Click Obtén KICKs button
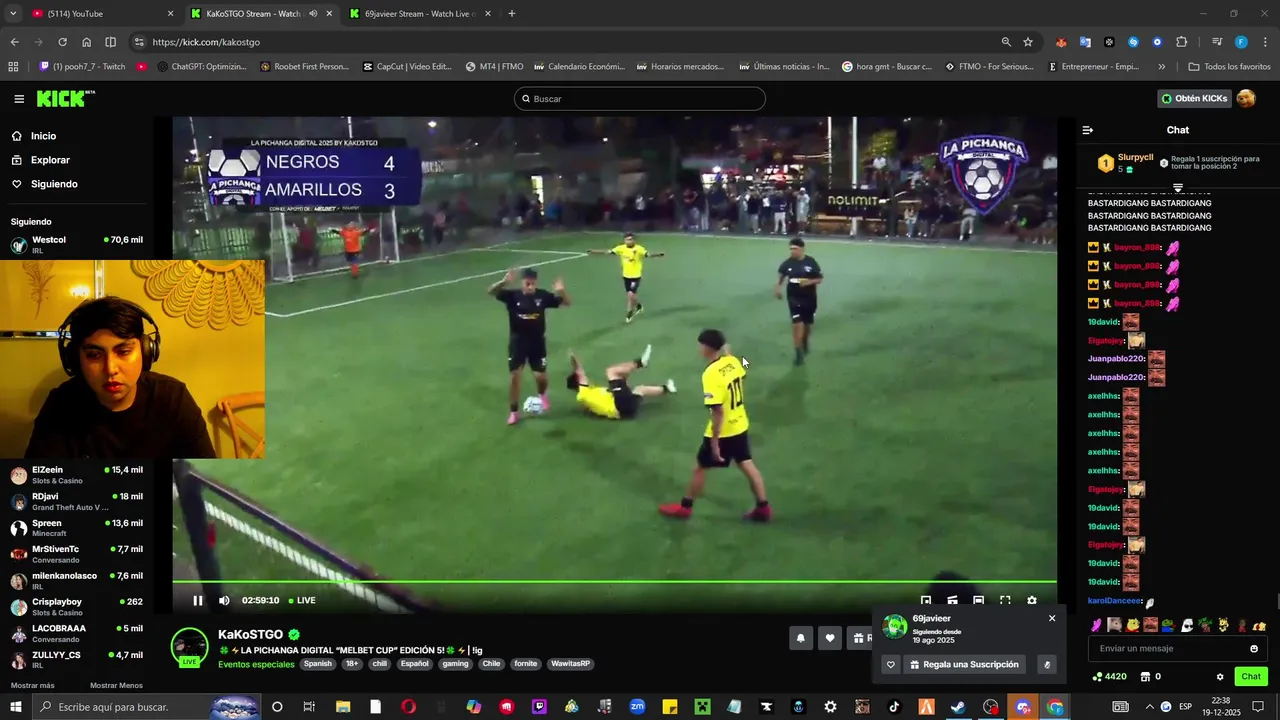The height and width of the screenshot is (720, 1280). coord(1193,98)
